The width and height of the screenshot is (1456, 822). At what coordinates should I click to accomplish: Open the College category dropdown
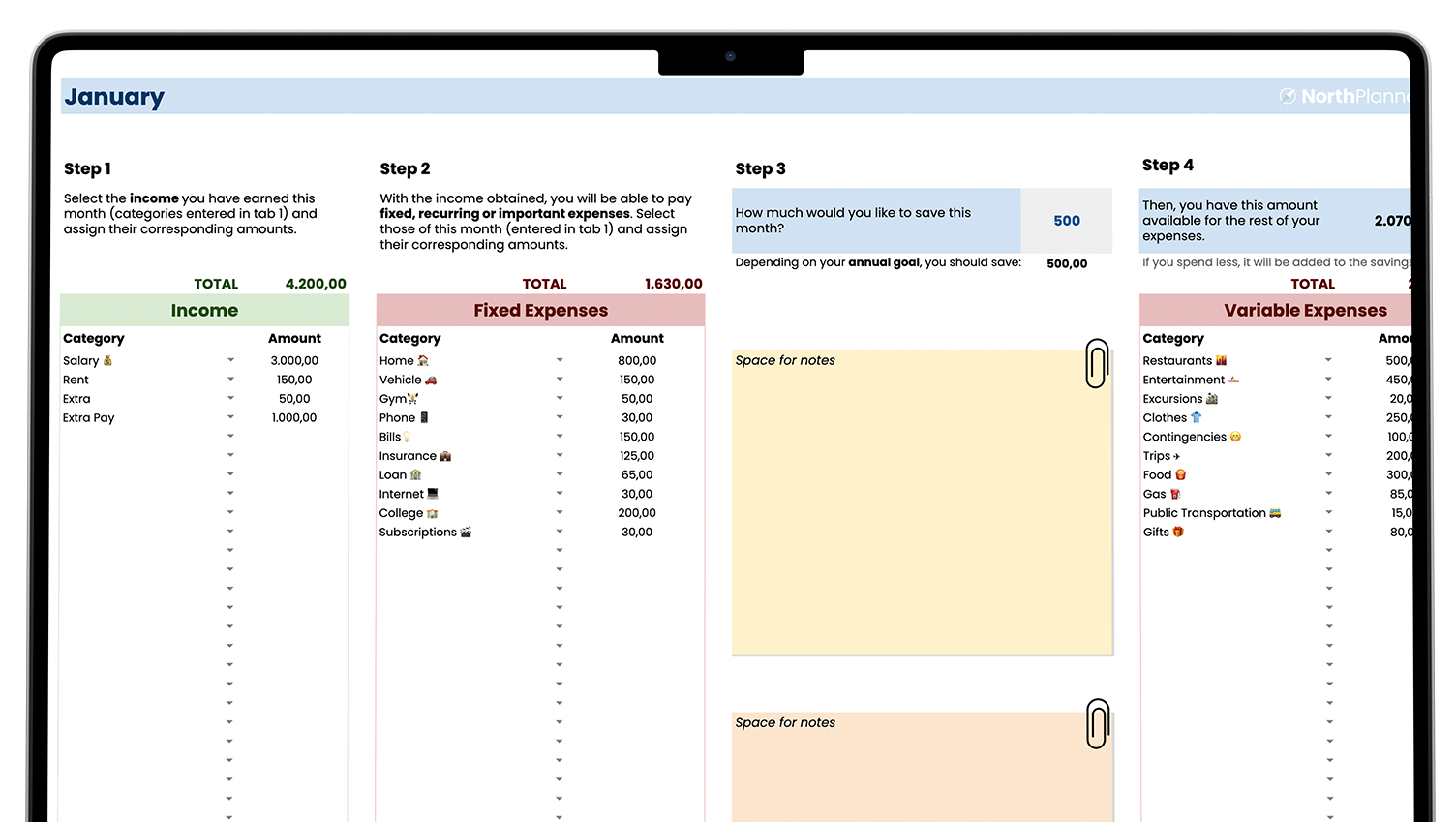pyautogui.click(x=560, y=512)
